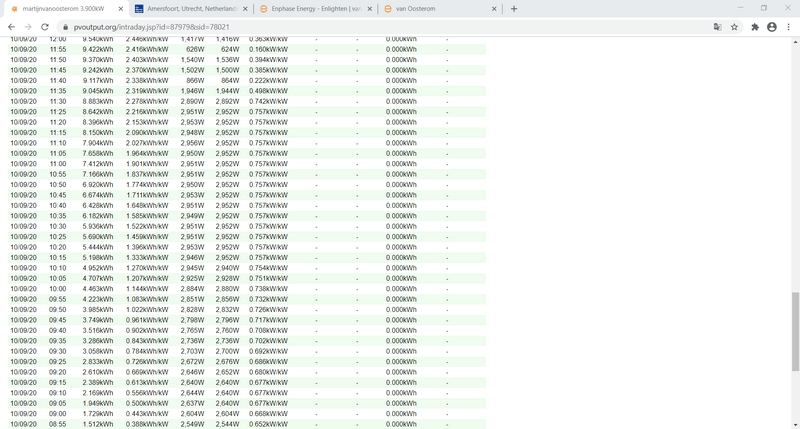View site security padlock info

(x=65, y=27)
